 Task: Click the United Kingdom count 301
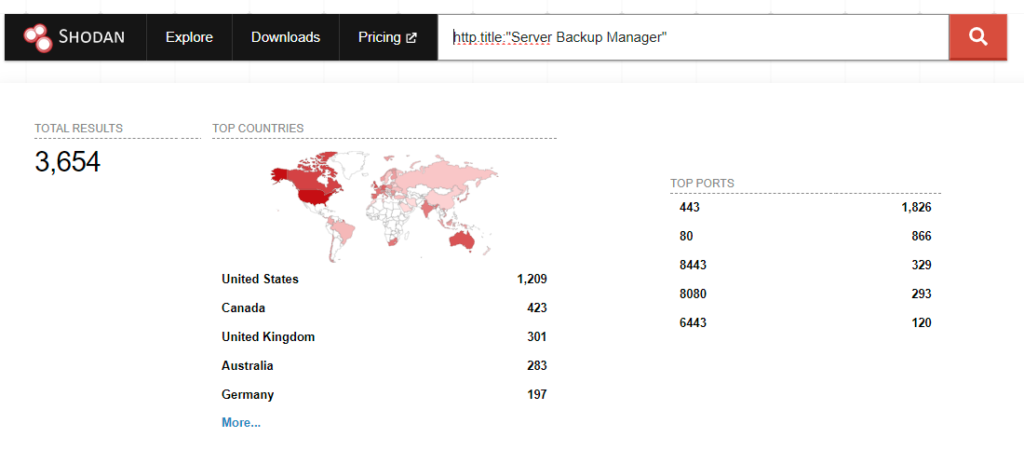(537, 337)
